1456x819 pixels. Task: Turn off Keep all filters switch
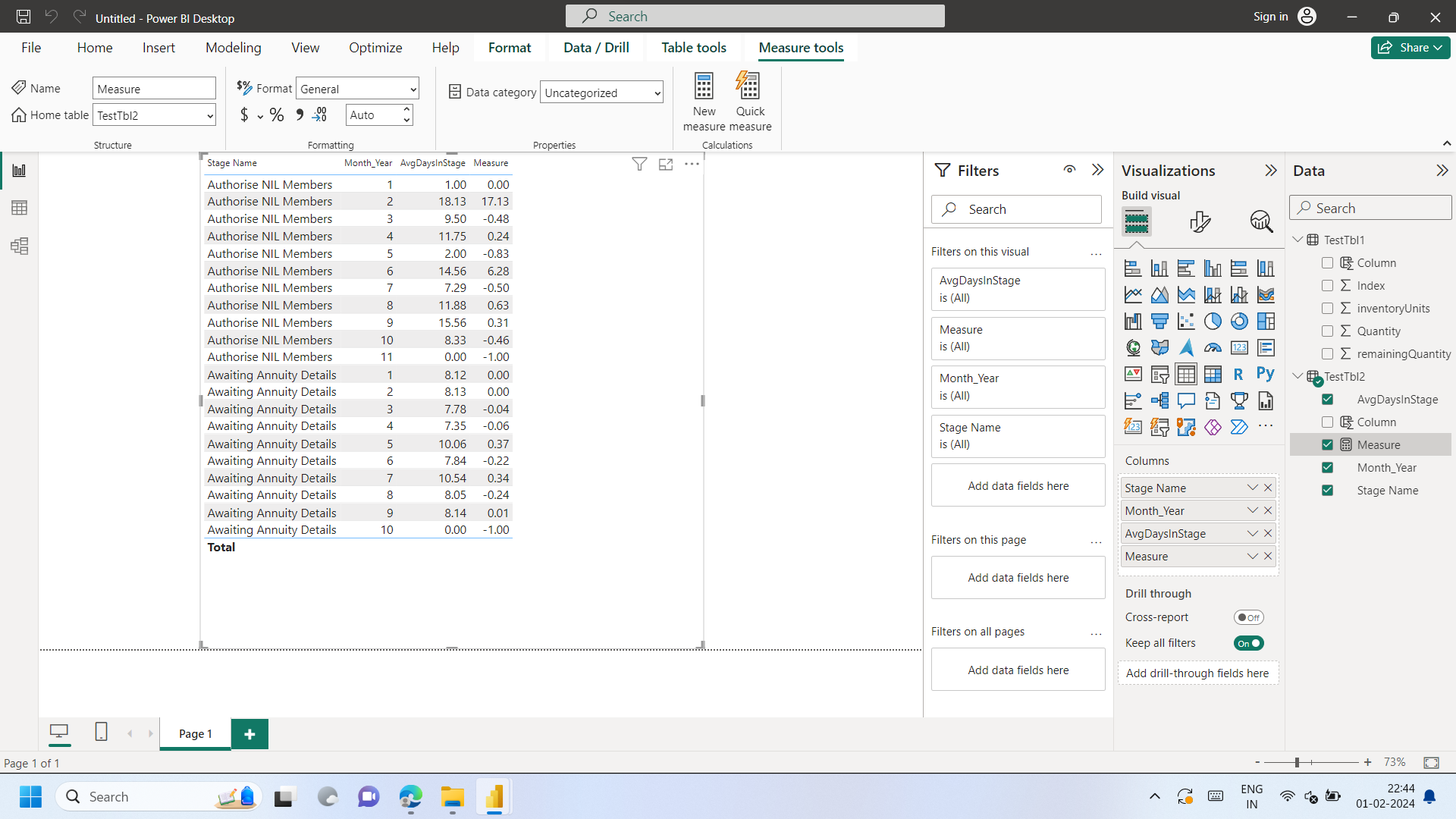coord(1248,643)
